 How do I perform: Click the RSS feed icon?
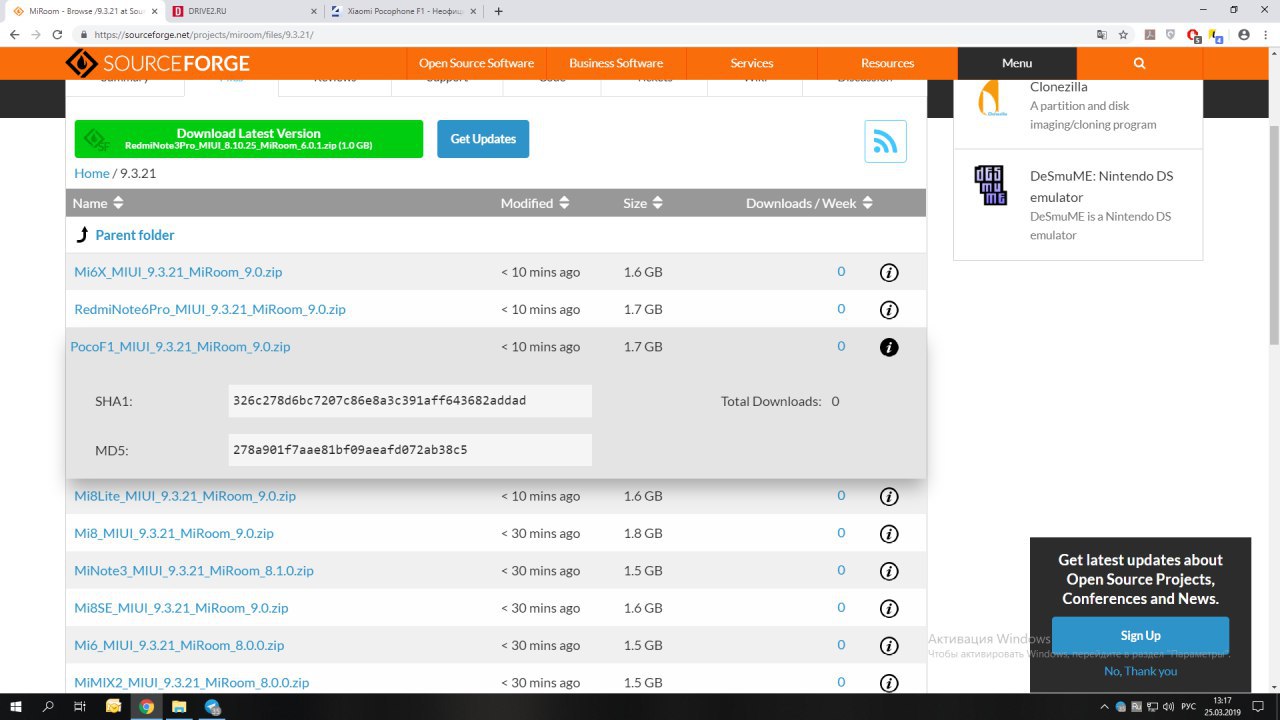point(885,141)
